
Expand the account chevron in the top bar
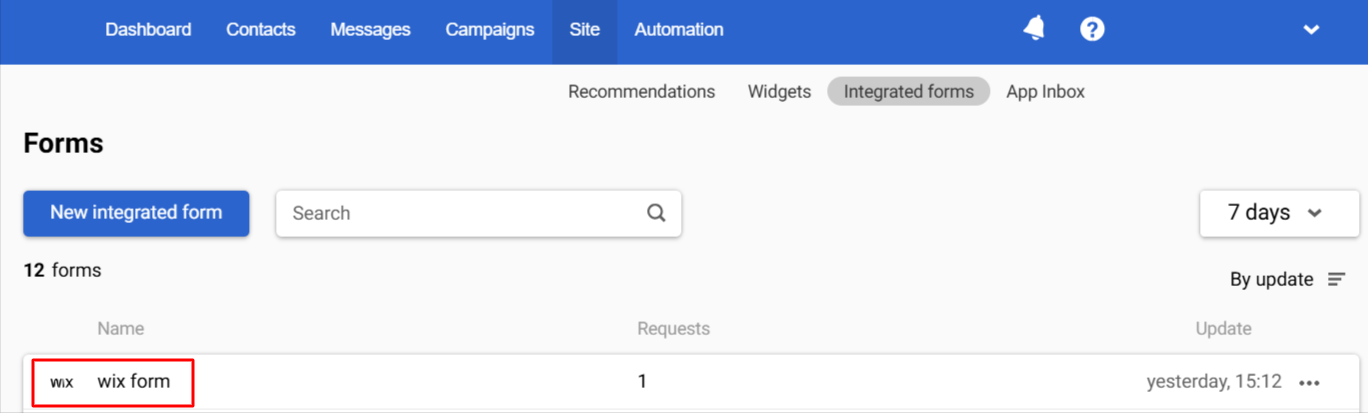tap(1311, 30)
